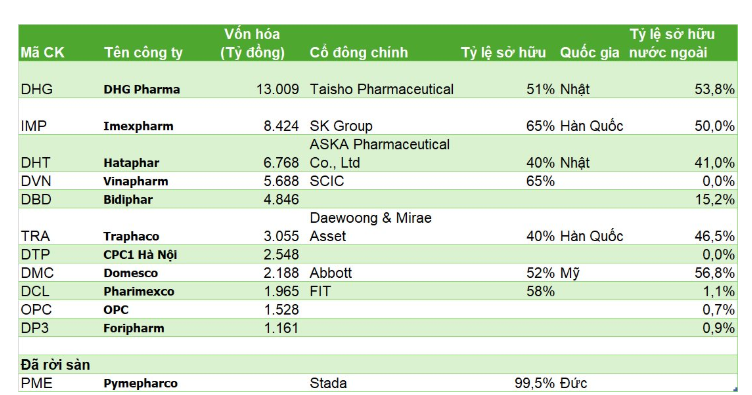
Task: Select the Domesco 56,8% value
Action: (715, 273)
